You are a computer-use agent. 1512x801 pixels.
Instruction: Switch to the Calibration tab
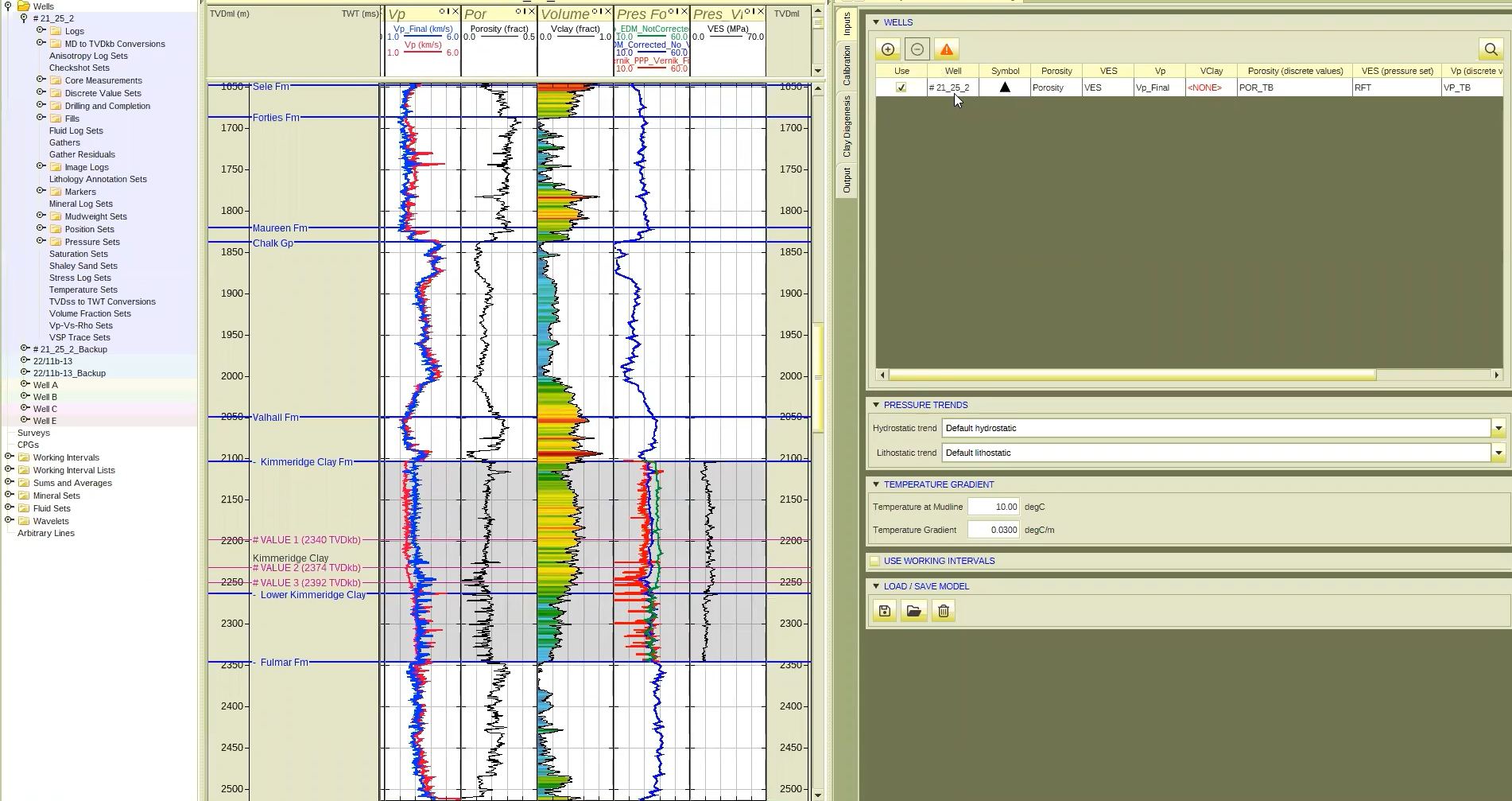point(847,65)
